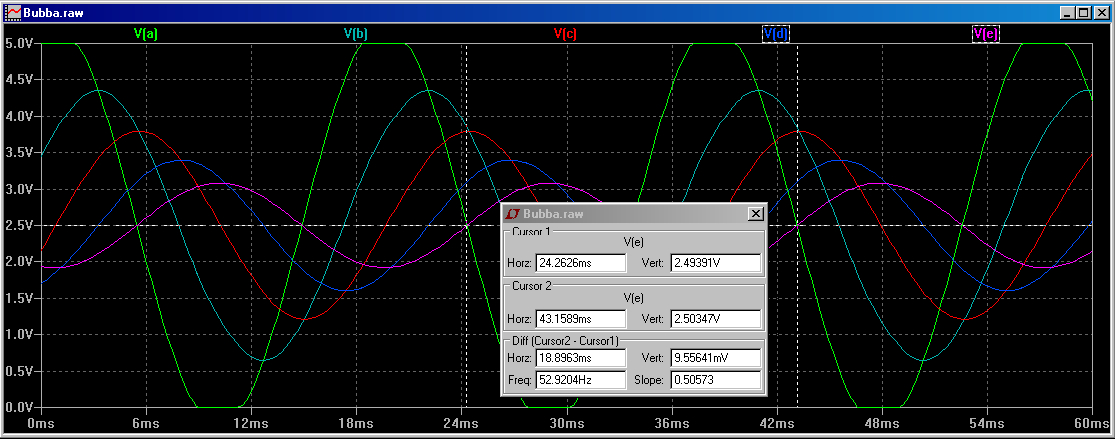Click the main Bubba.raw window title bar
The width and height of the screenshot is (1115, 439).
[x=558, y=12]
